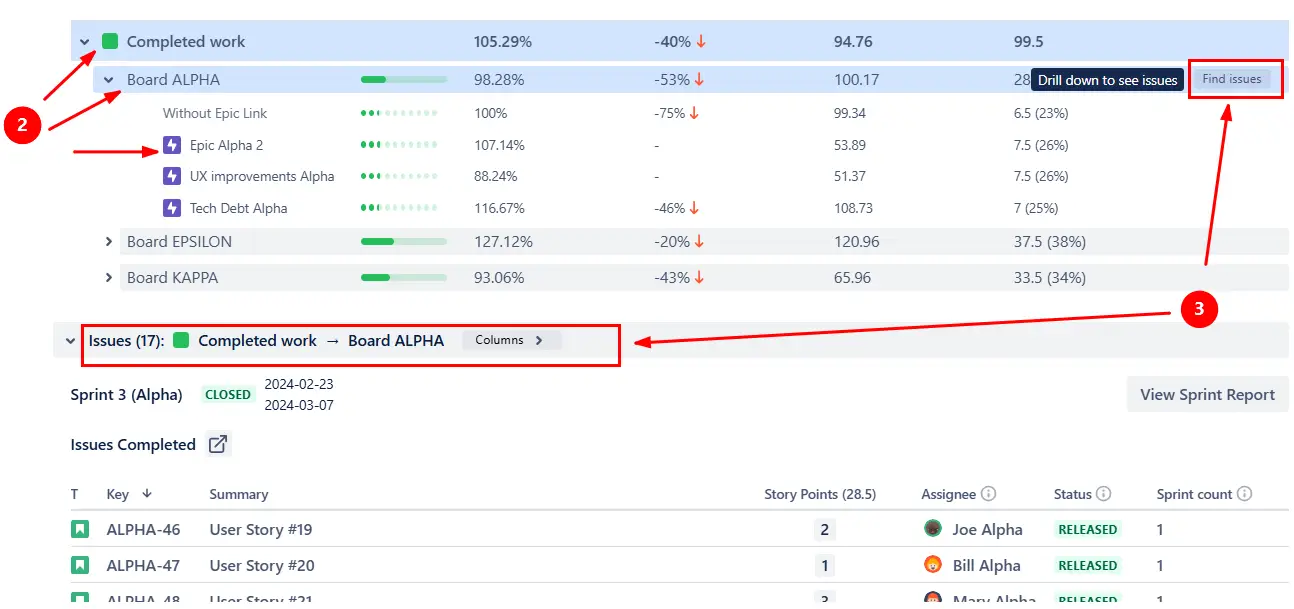Click the Board EPSILON 127.12% value
The image size is (1294, 609).
[503, 242]
